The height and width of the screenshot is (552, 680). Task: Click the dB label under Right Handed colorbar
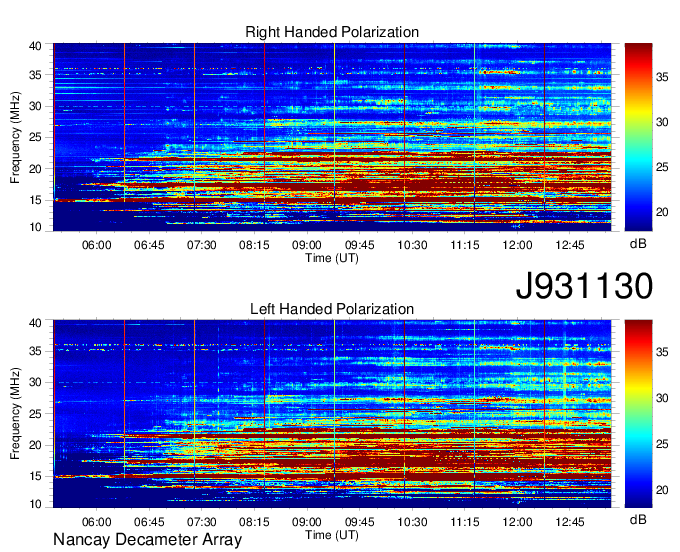pos(638,244)
